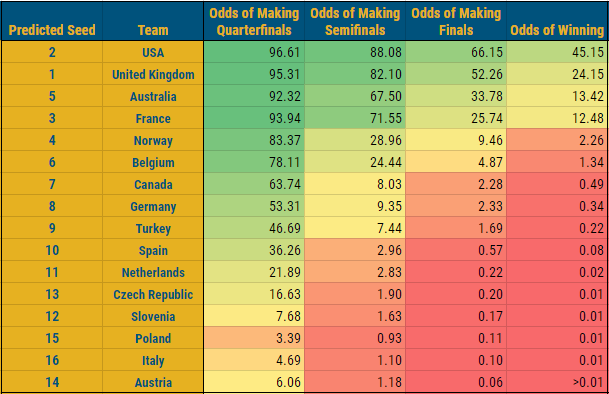Image resolution: width=609 pixels, height=394 pixels.
Task: Click Slovenia's quarterfinals value 7.68
Action: [254, 316]
